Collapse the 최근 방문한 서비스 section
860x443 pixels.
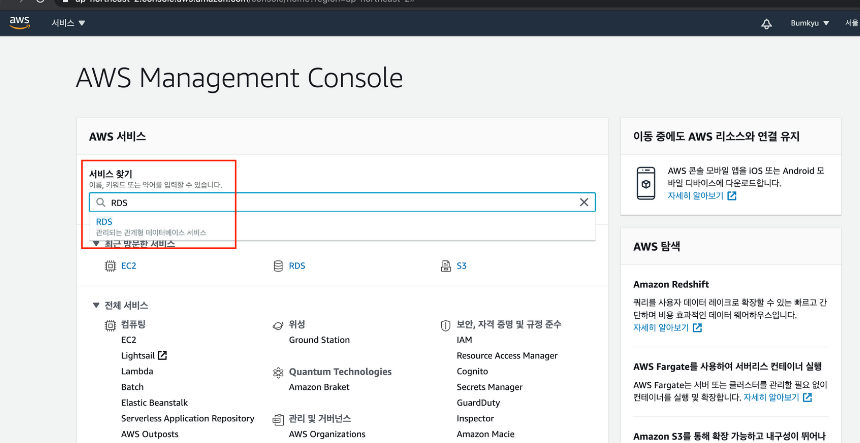tap(96, 244)
